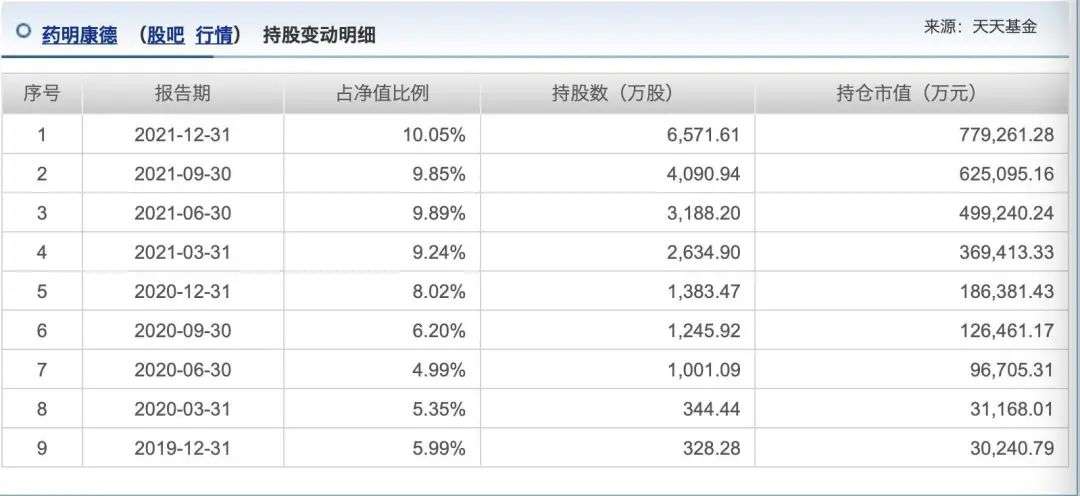
Task: Click the 来源:天天基金 source label
Action: pyautogui.click(x=980, y=27)
